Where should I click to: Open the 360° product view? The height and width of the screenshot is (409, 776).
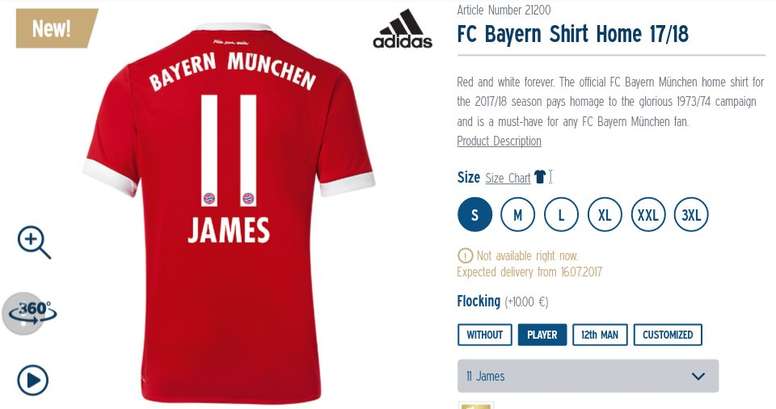click(x=31, y=313)
